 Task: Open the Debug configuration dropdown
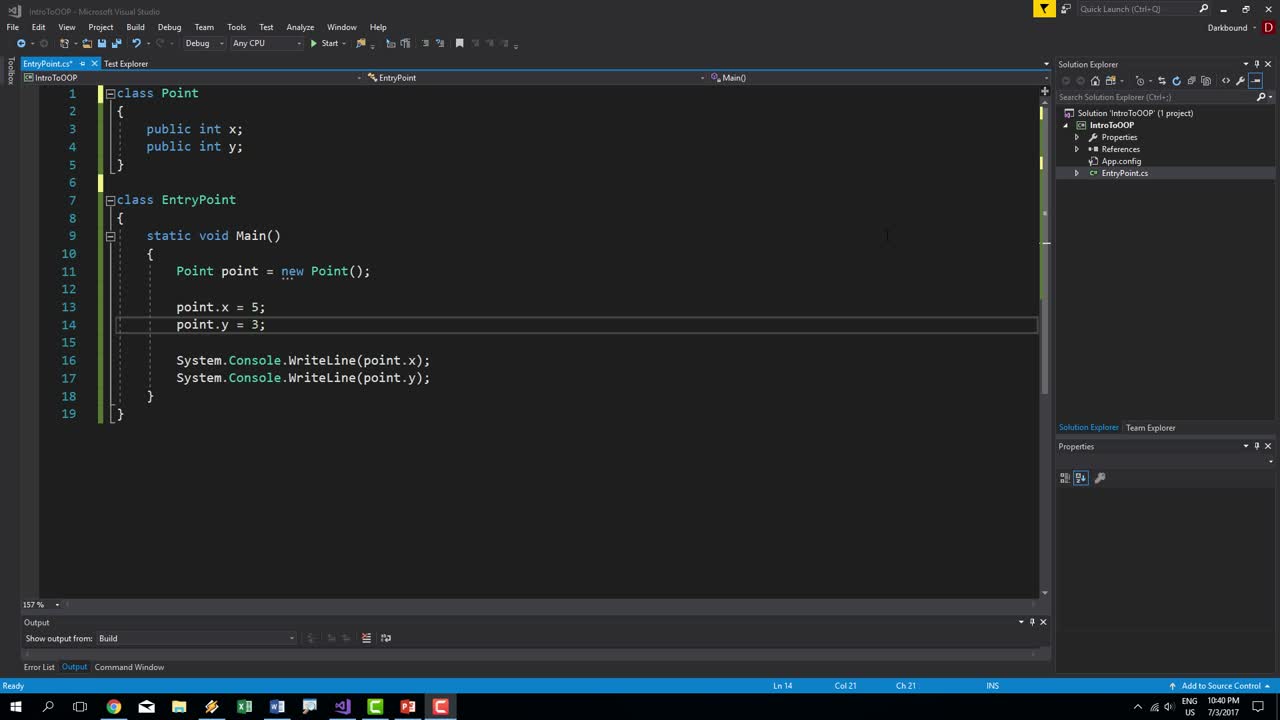(205, 43)
